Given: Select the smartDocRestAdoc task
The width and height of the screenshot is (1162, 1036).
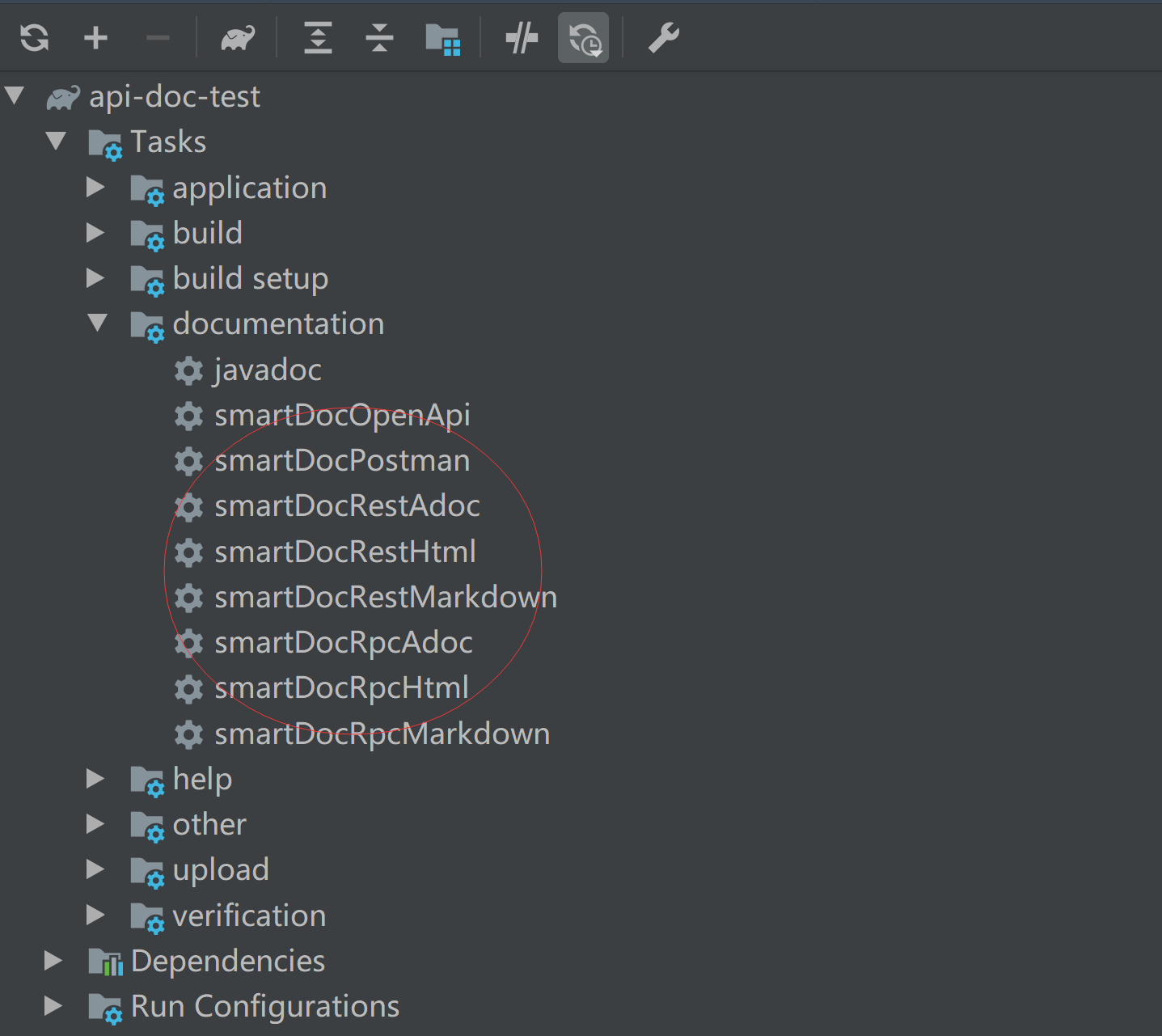Looking at the screenshot, I should (348, 506).
